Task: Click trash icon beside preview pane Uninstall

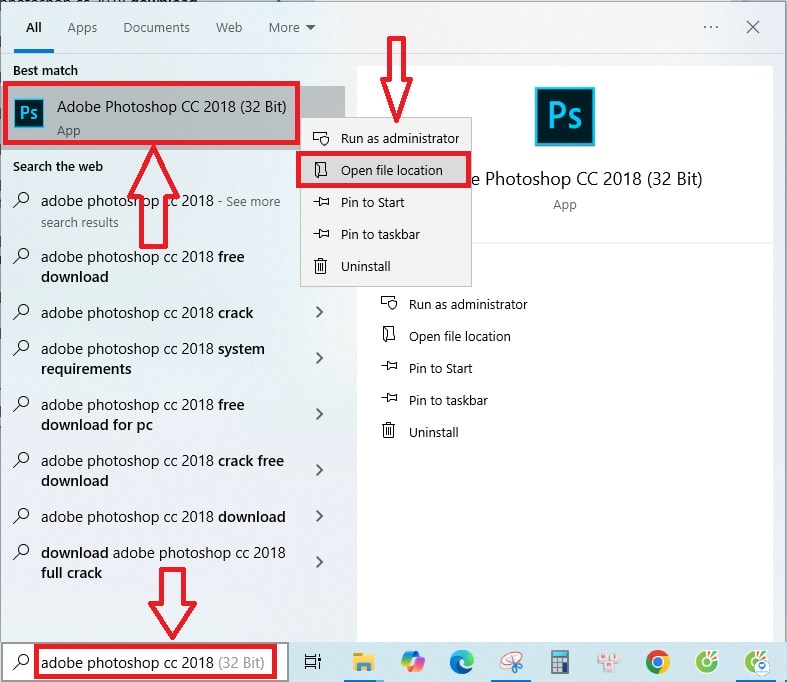Action: (388, 431)
